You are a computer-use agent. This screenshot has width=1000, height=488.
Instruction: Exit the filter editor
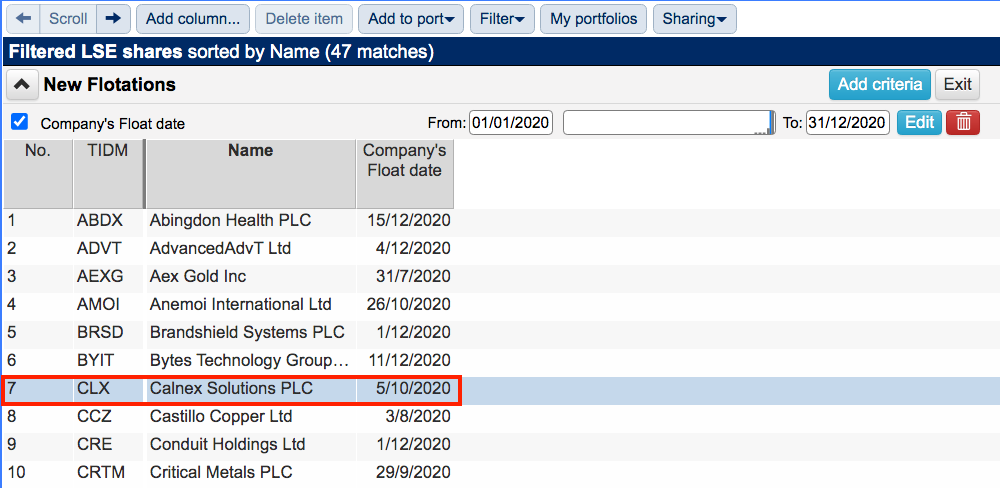[957, 85]
